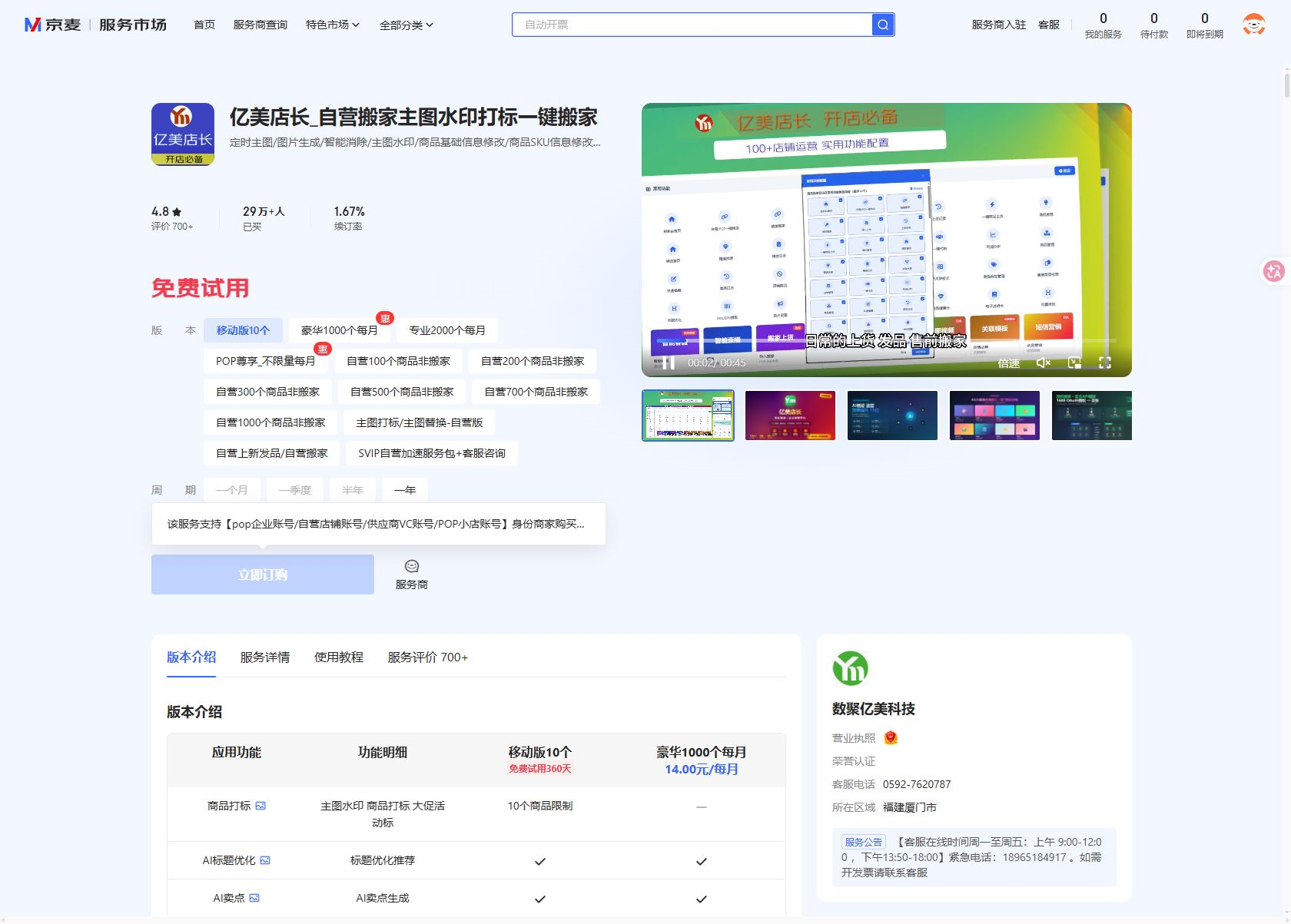Image resolution: width=1291 pixels, height=924 pixels.
Task: Click the image icon beside 商品打标
Action: 261,806
